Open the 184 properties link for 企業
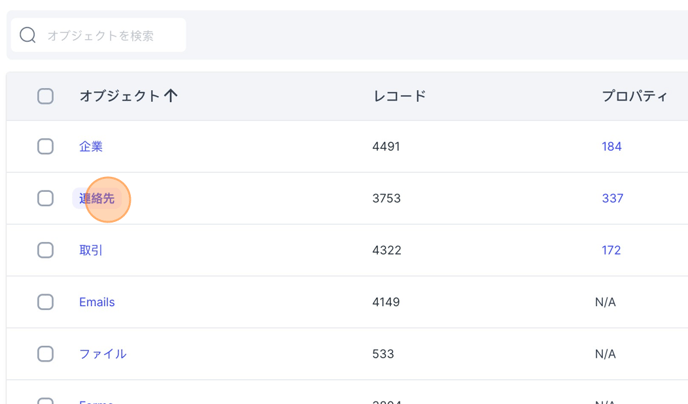The width and height of the screenshot is (688, 404). click(612, 147)
